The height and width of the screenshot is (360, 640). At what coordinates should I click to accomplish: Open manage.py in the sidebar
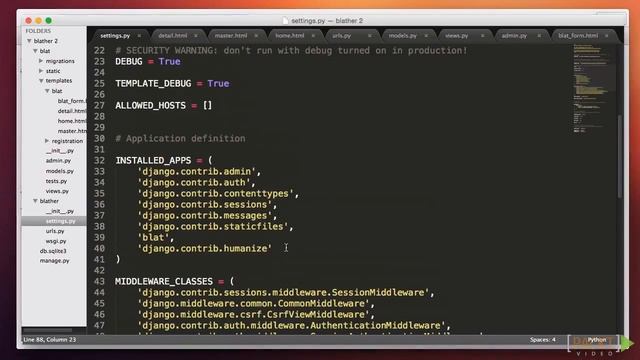coord(54,261)
